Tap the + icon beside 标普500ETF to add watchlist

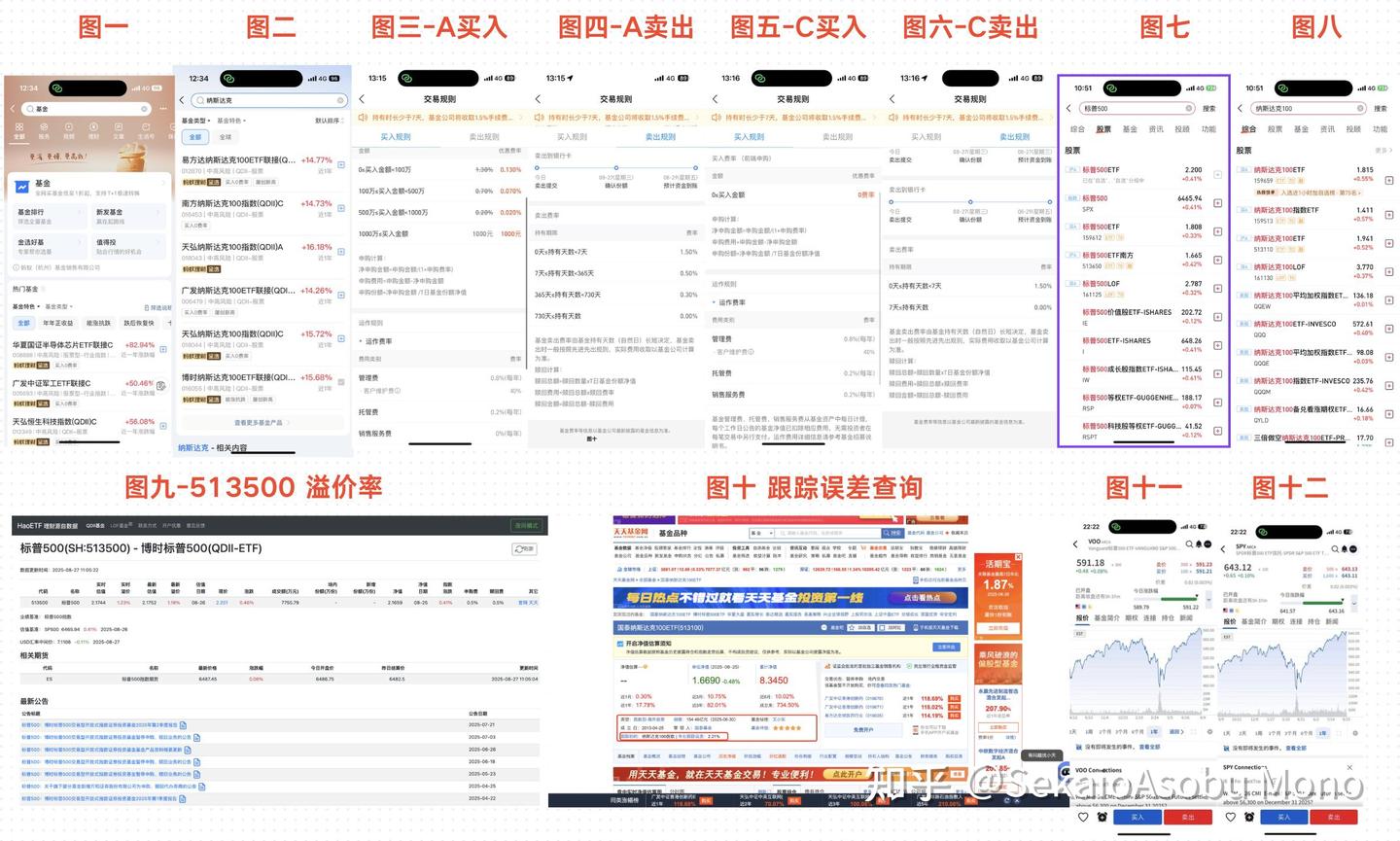coord(1218,174)
